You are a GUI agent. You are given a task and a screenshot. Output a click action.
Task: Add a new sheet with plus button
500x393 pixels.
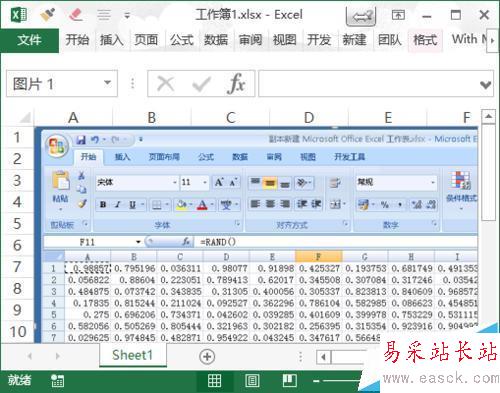(x=207, y=356)
